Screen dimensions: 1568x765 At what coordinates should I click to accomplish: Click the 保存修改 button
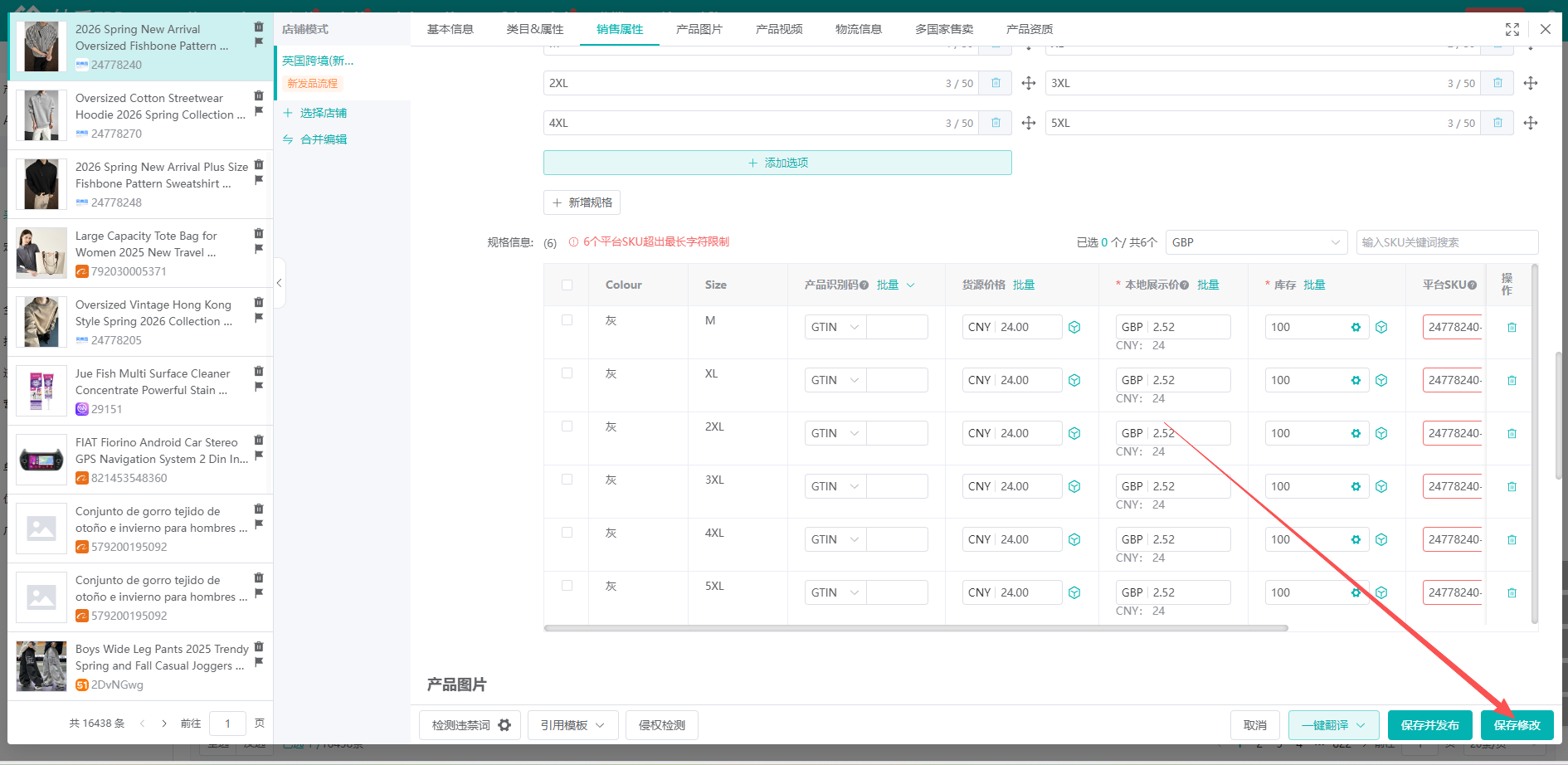click(1517, 725)
